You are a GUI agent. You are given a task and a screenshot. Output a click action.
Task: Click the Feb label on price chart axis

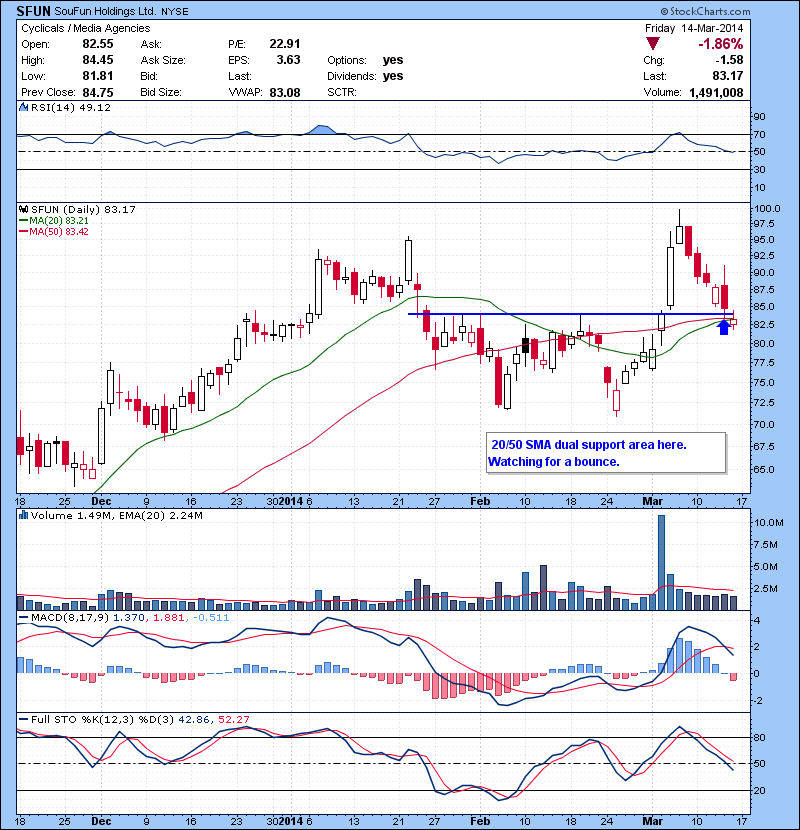[x=480, y=501]
